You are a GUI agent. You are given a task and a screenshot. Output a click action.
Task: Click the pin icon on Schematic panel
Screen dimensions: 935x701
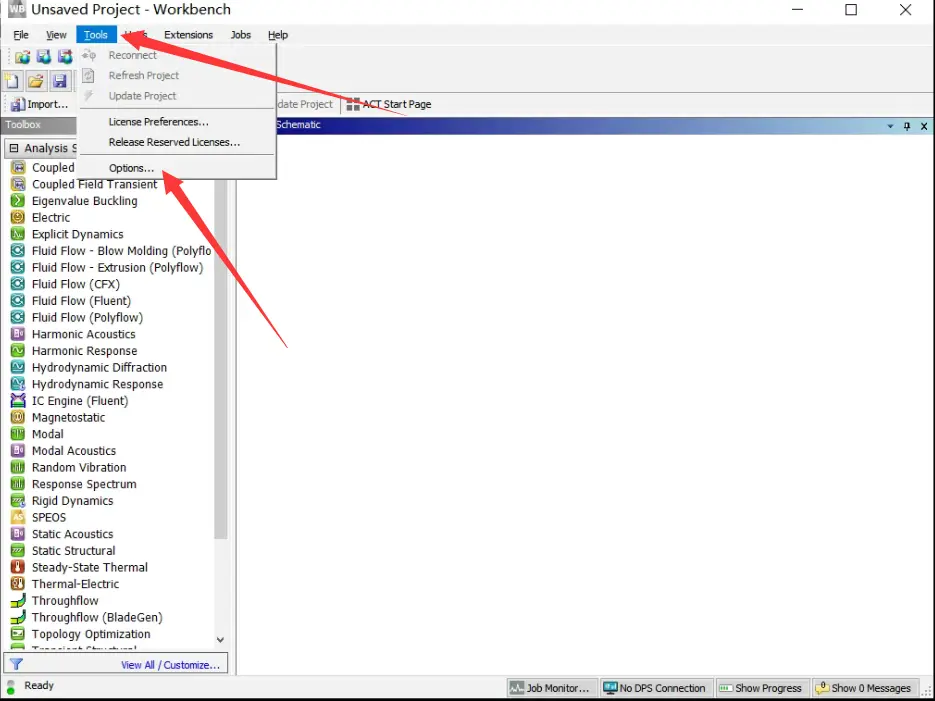point(907,126)
